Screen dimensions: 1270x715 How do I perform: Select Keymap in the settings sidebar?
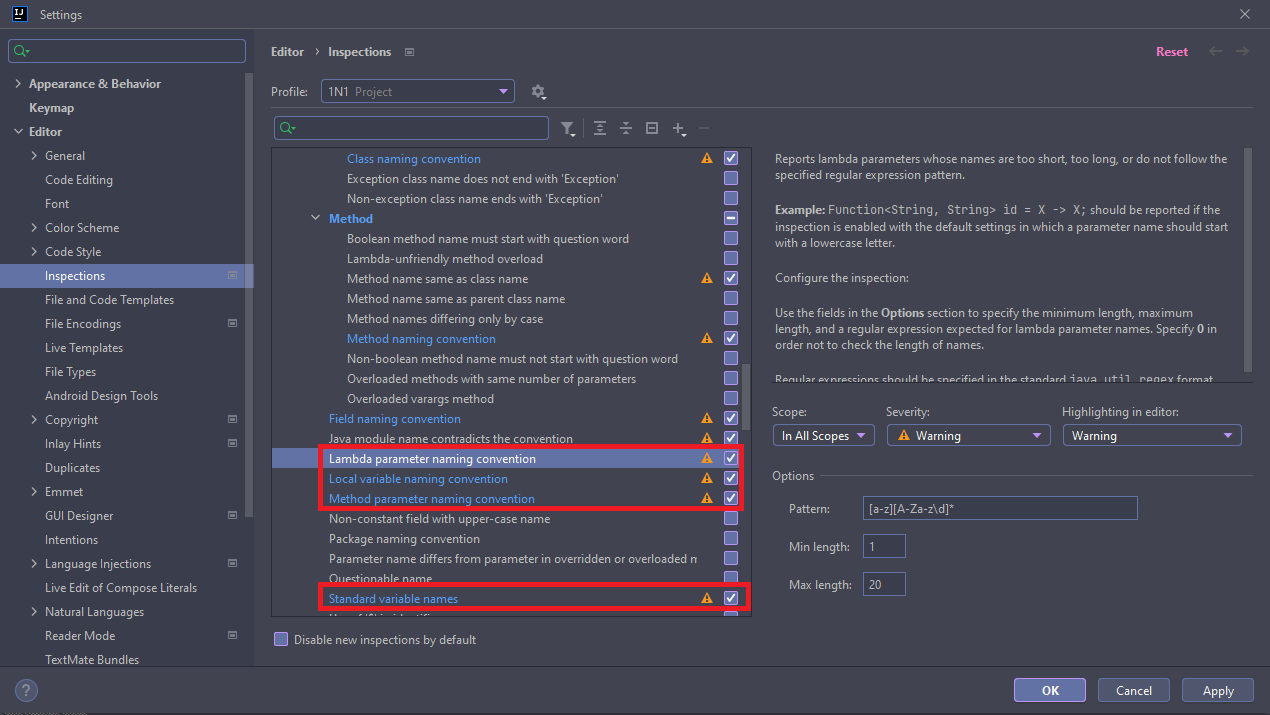pos(51,108)
